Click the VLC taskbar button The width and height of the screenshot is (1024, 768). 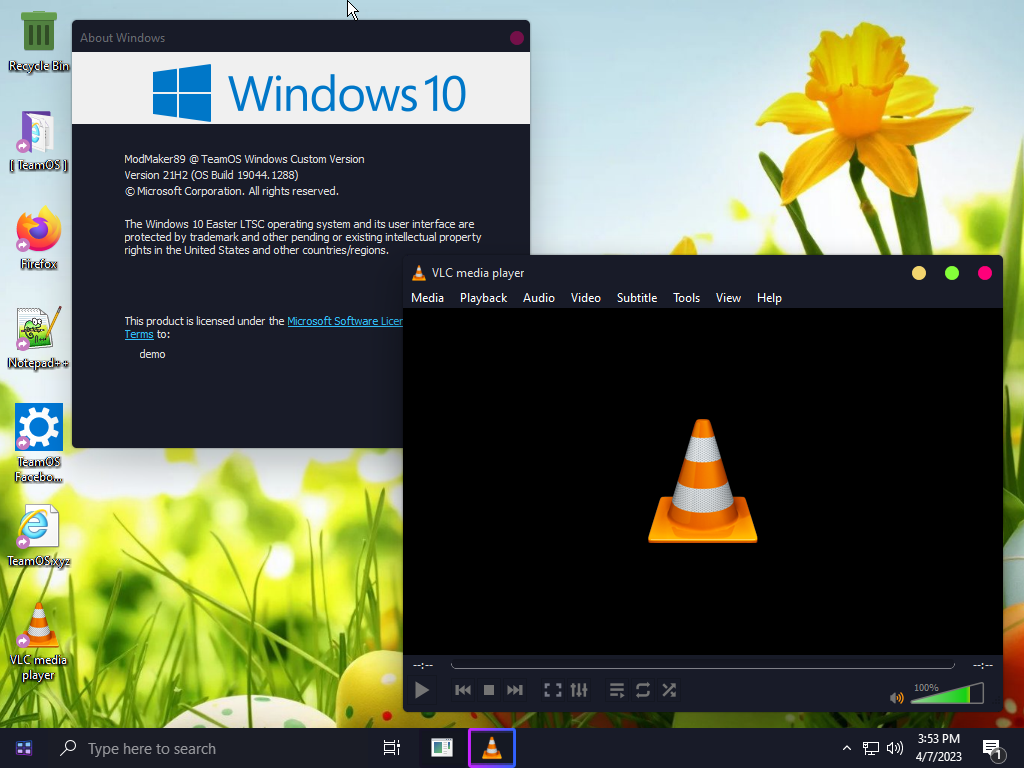(x=492, y=748)
